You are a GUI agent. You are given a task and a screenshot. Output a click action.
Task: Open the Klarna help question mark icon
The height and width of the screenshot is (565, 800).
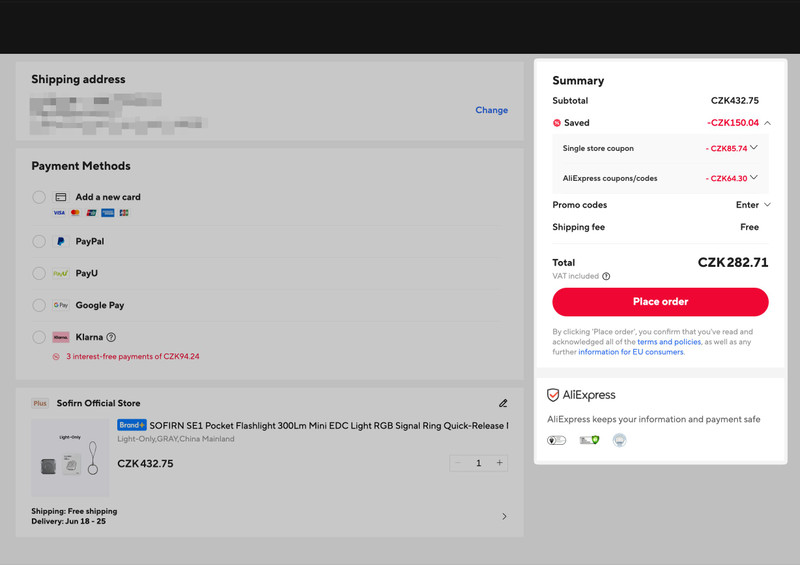tap(111, 337)
